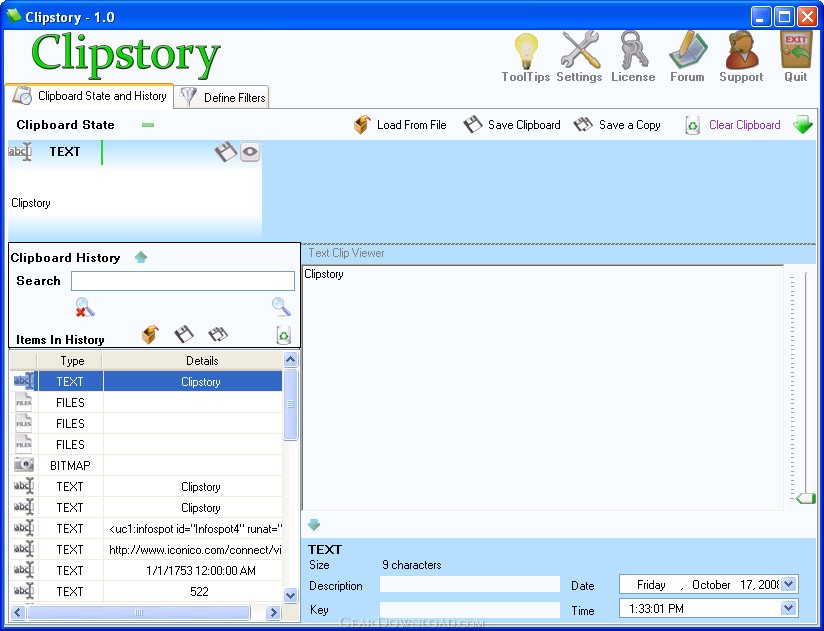The width and height of the screenshot is (824, 631).
Task: Open ToolTips lightbulb icon
Action: 526,51
